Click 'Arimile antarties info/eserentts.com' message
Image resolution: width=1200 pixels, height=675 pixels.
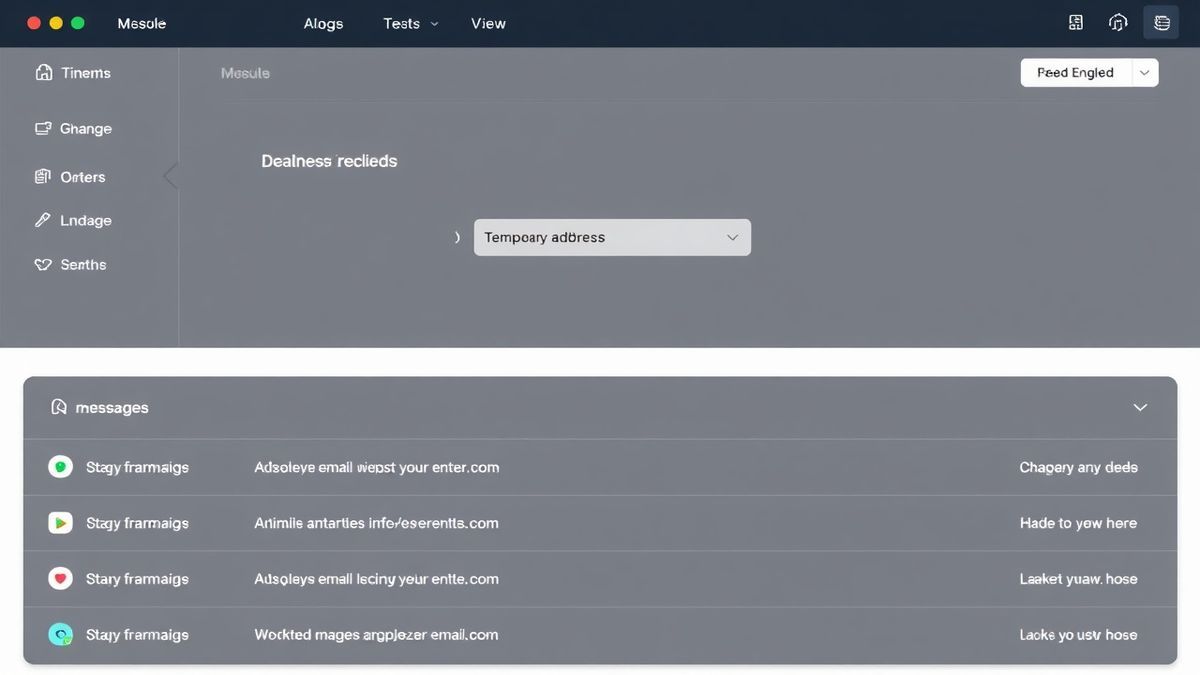click(376, 523)
